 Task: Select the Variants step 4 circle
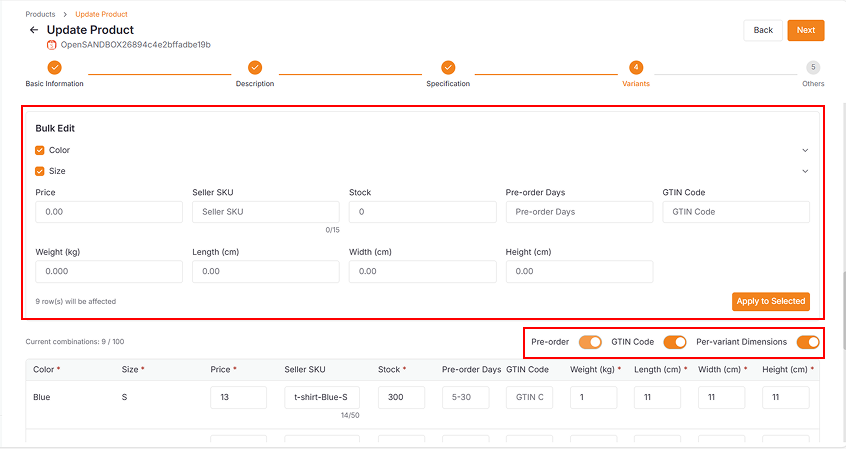(635, 68)
